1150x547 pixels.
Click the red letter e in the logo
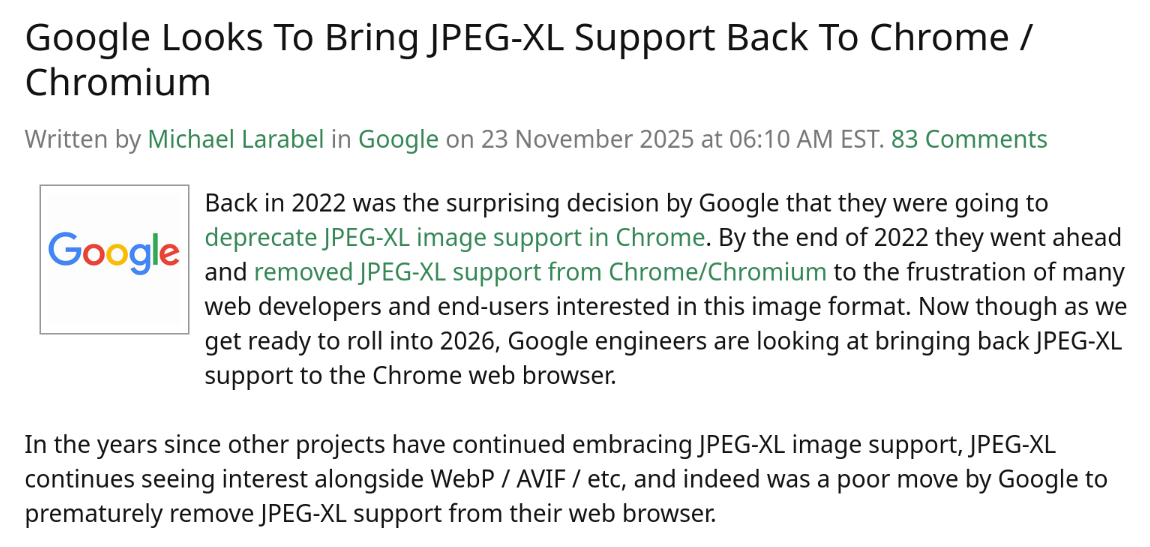168,253
